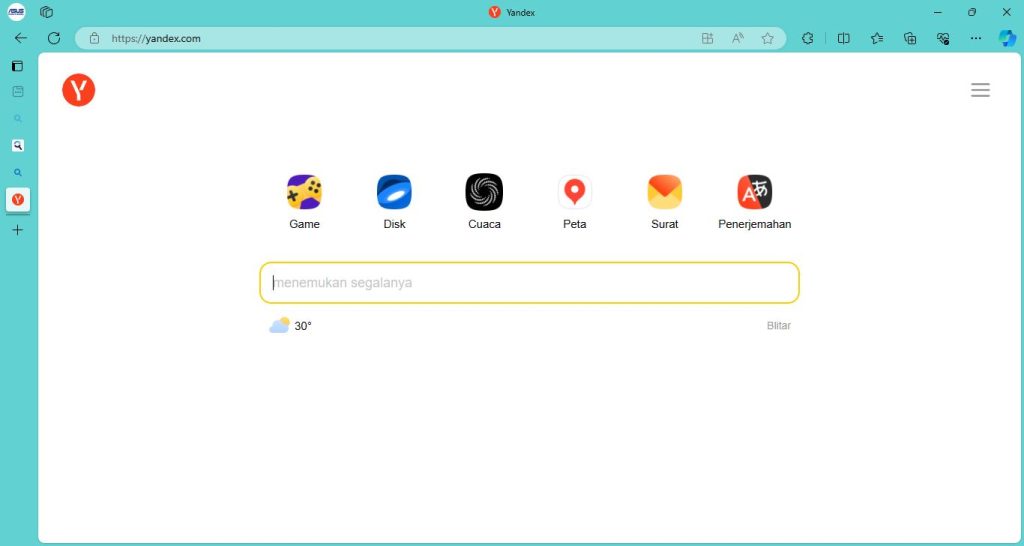Open the Yandex Game service icon

(304, 192)
